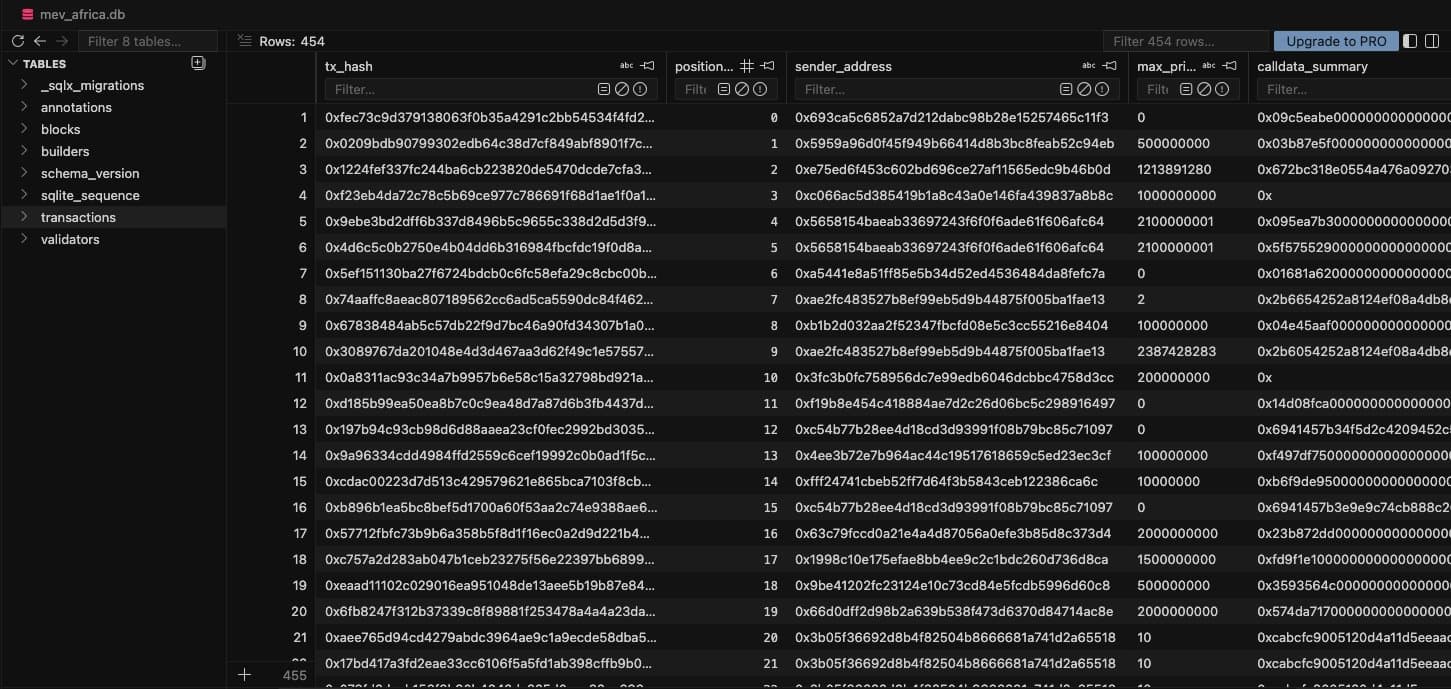Pin the tx_hash column
The width and height of the screenshot is (1451, 689).
648,66
